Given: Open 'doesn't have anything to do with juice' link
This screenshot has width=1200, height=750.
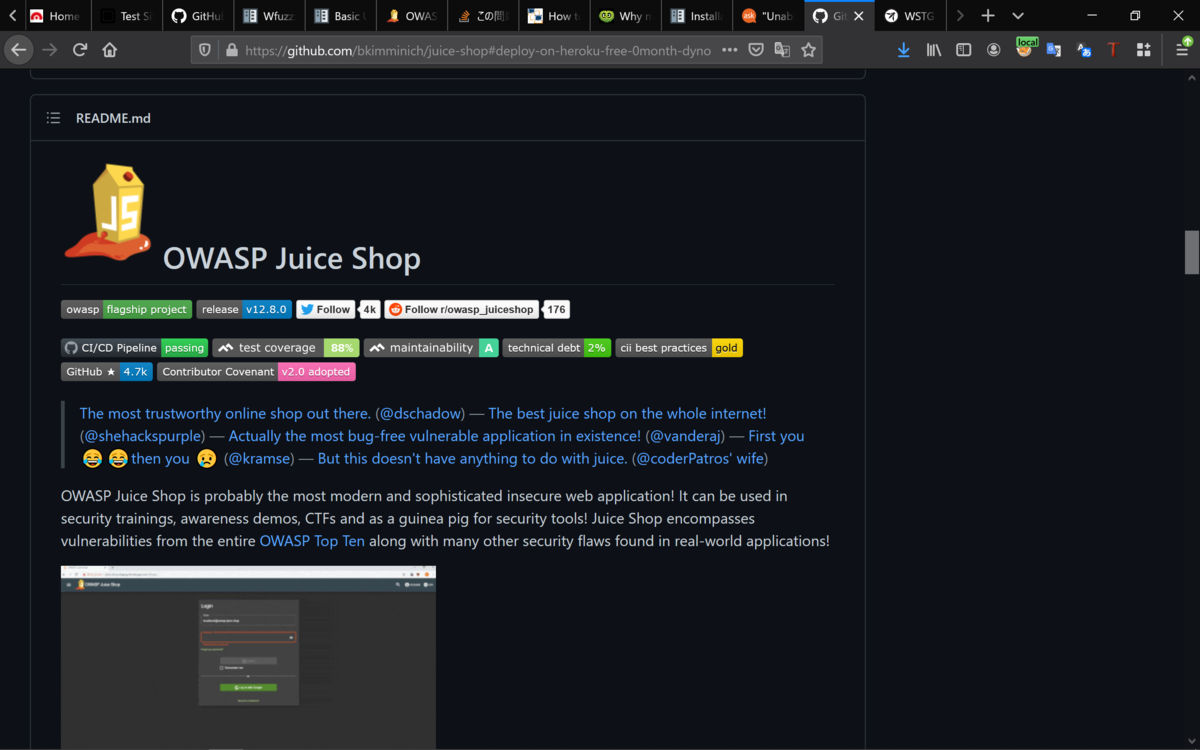Looking at the screenshot, I should [473, 459].
